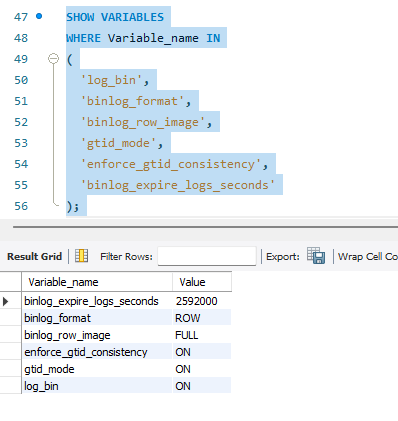398x421 pixels.
Task: Focus the Filter Rows search field
Action: tap(207, 256)
